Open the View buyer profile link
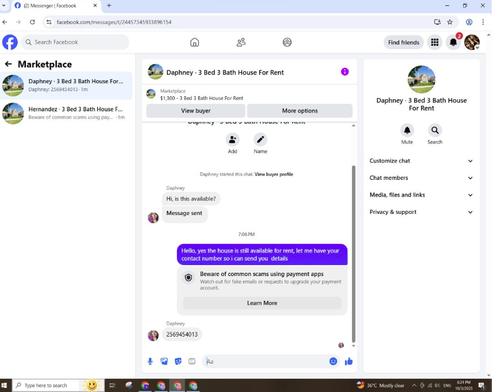The height and width of the screenshot is (392, 500). pos(274,174)
